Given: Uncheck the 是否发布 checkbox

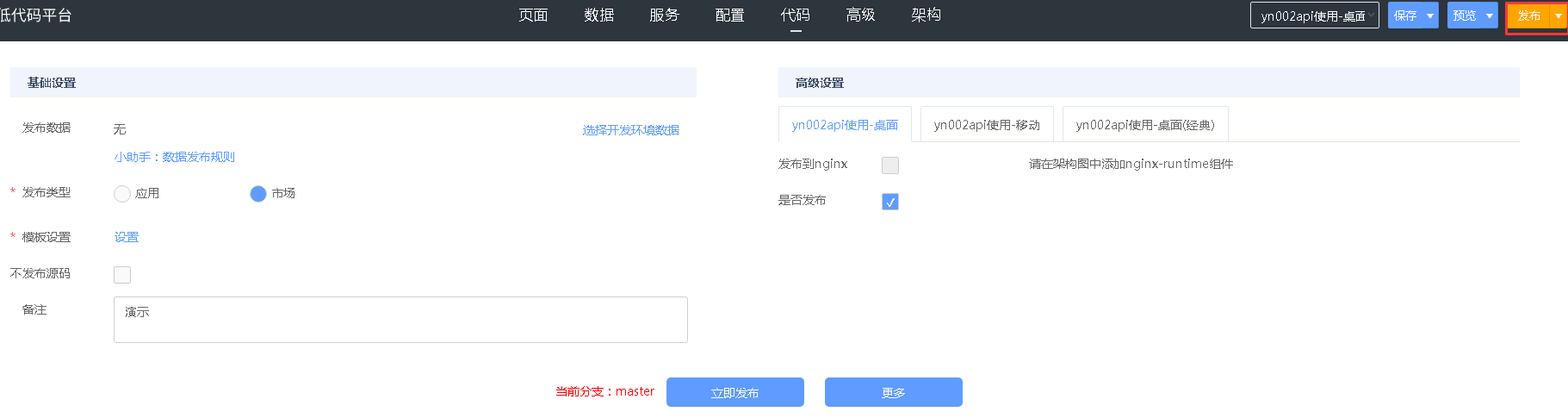Looking at the screenshot, I should click(890, 202).
